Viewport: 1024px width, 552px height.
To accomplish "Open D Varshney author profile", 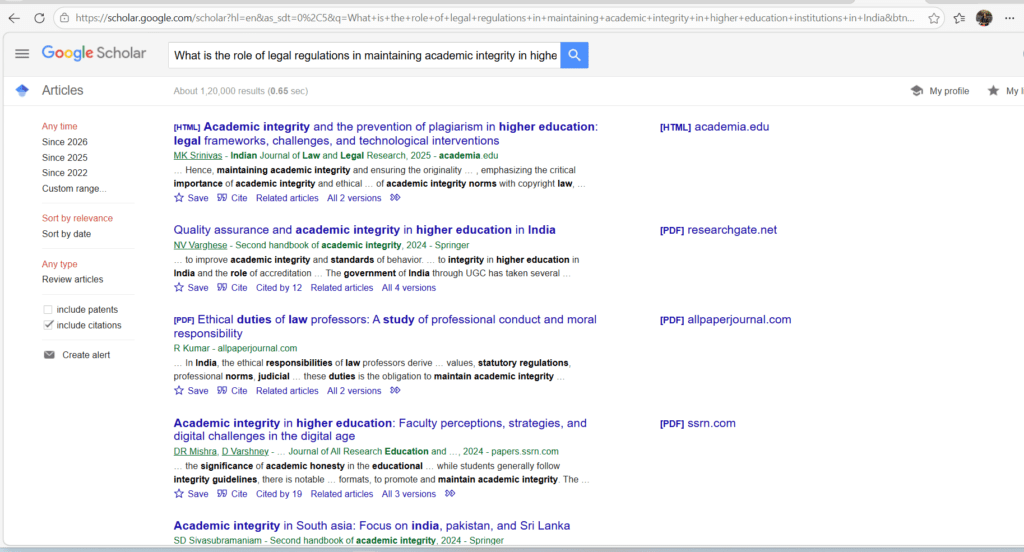I will tap(245, 451).
